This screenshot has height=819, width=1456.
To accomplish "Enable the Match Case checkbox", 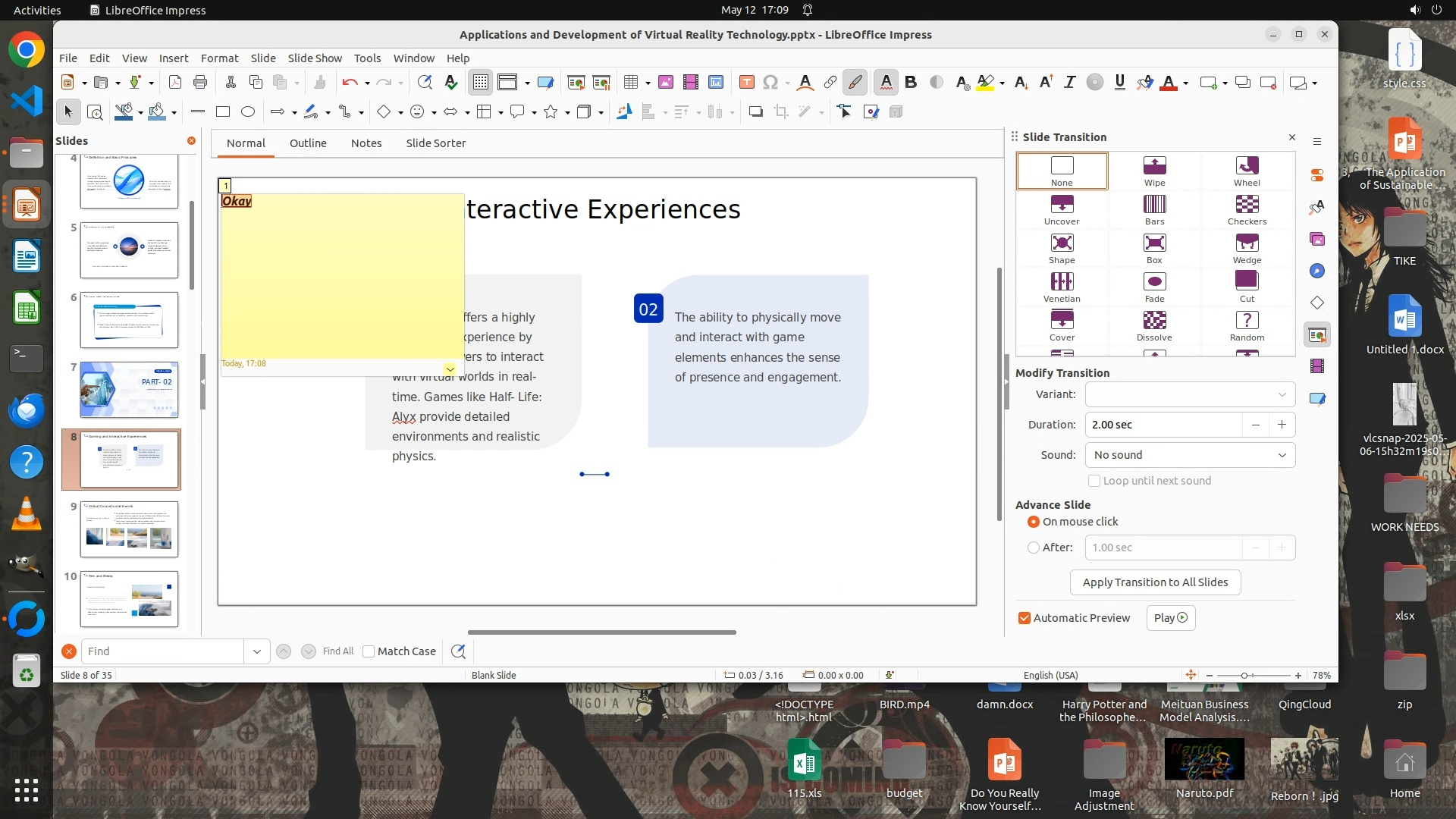I will pyautogui.click(x=369, y=651).
